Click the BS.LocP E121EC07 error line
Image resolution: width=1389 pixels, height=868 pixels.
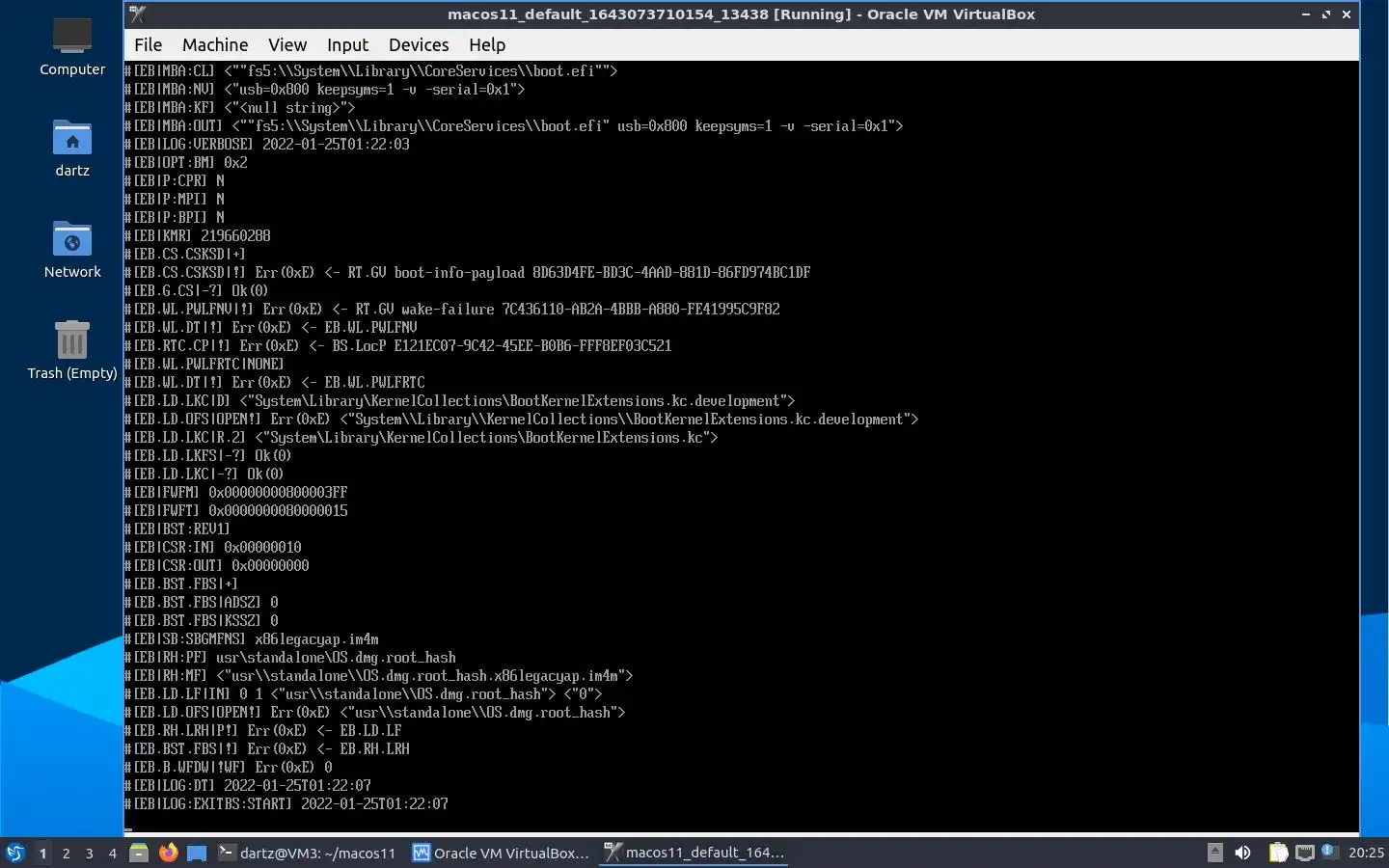click(x=398, y=345)
